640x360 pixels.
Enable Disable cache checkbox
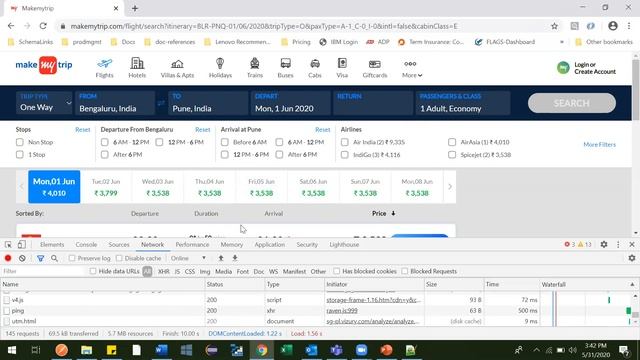tap(119, 258)
